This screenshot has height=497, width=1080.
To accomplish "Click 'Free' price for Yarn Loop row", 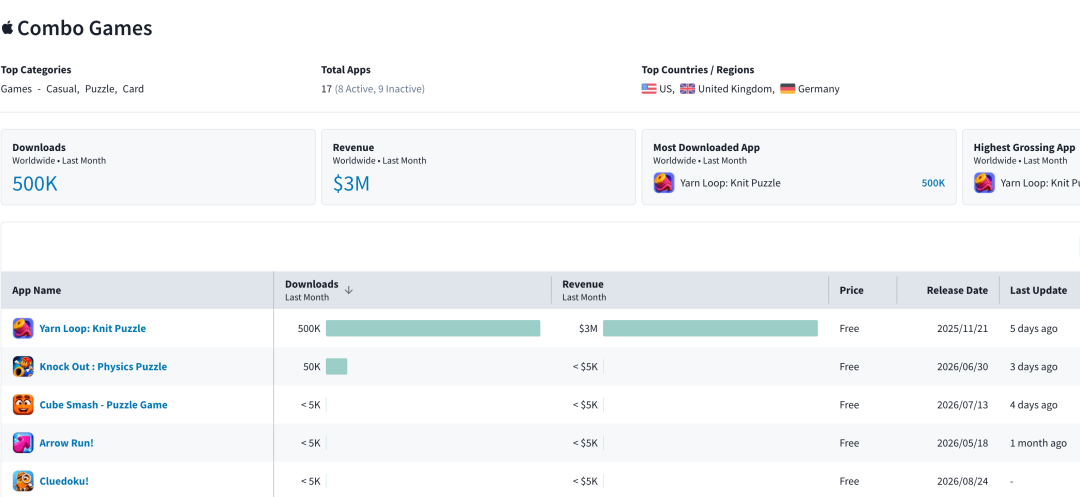I will coord(849,328).
